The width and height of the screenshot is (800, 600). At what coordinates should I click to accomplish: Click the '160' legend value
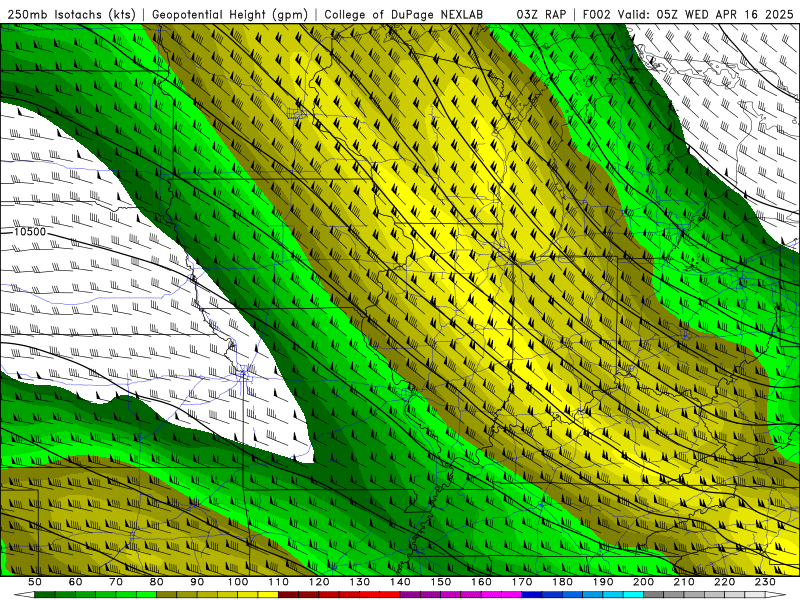click(x=481, y=582)
